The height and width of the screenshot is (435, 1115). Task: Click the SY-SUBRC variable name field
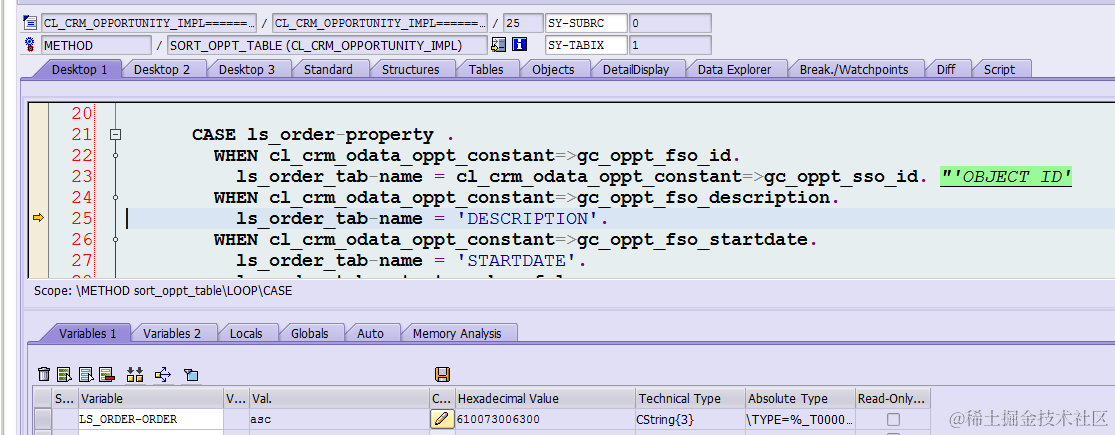pyautogui.click(x=586, y=23)
